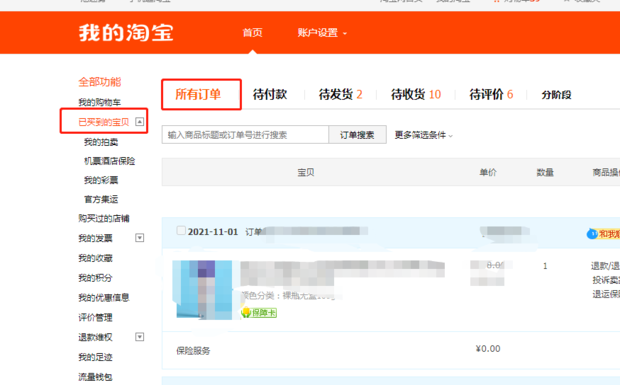Open 我的发票 in sidebar
Image resolution: width=620 pixels, height=385 pixels.
(x=95, y=238)
